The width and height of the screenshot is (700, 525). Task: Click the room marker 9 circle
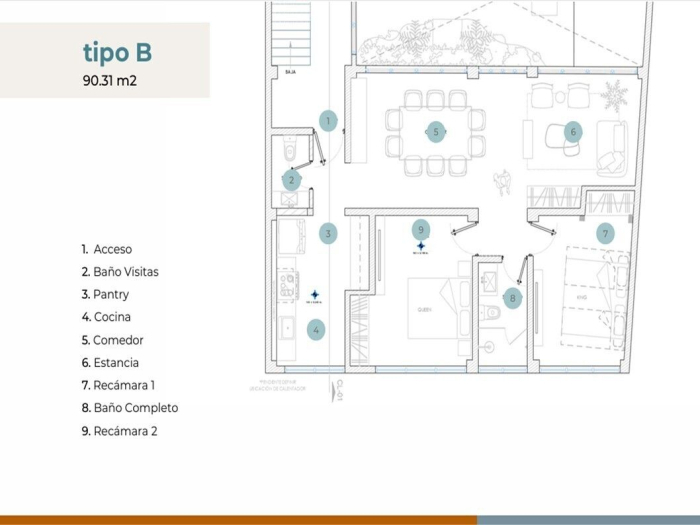[x=421, y=230]
